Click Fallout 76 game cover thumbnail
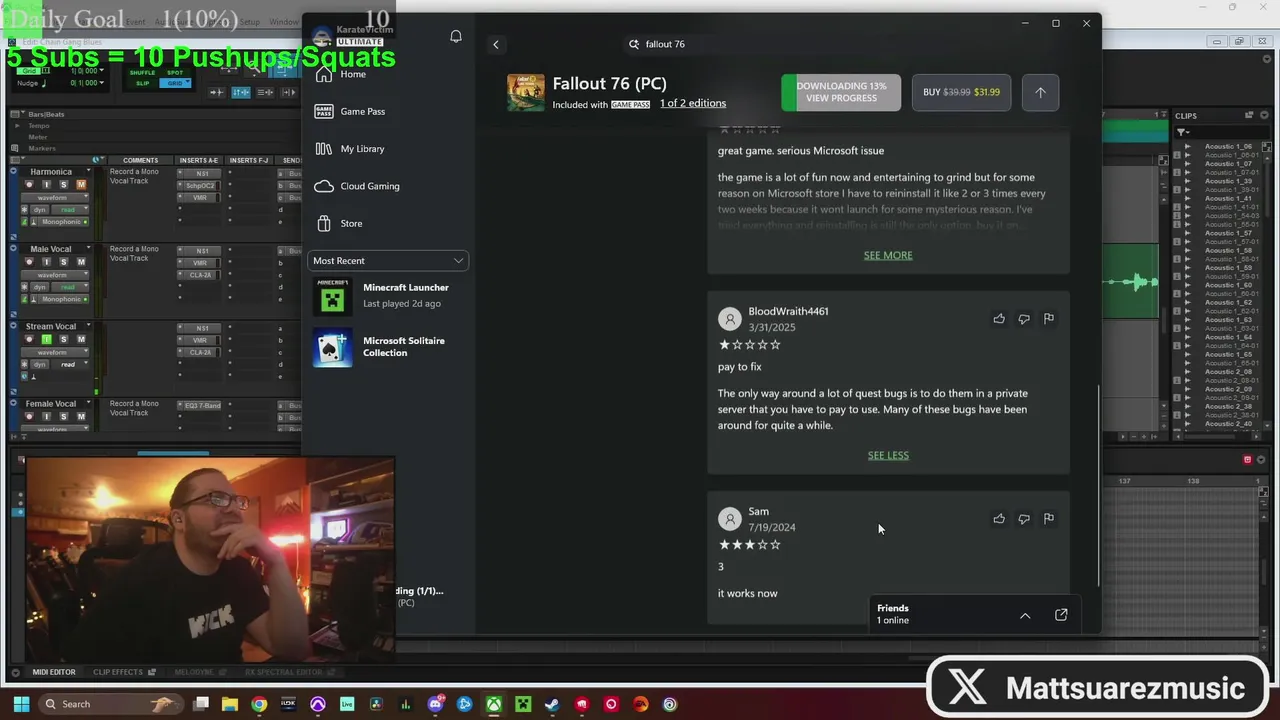Screen dimensions: 1280x720 click(x=526, y=92)
